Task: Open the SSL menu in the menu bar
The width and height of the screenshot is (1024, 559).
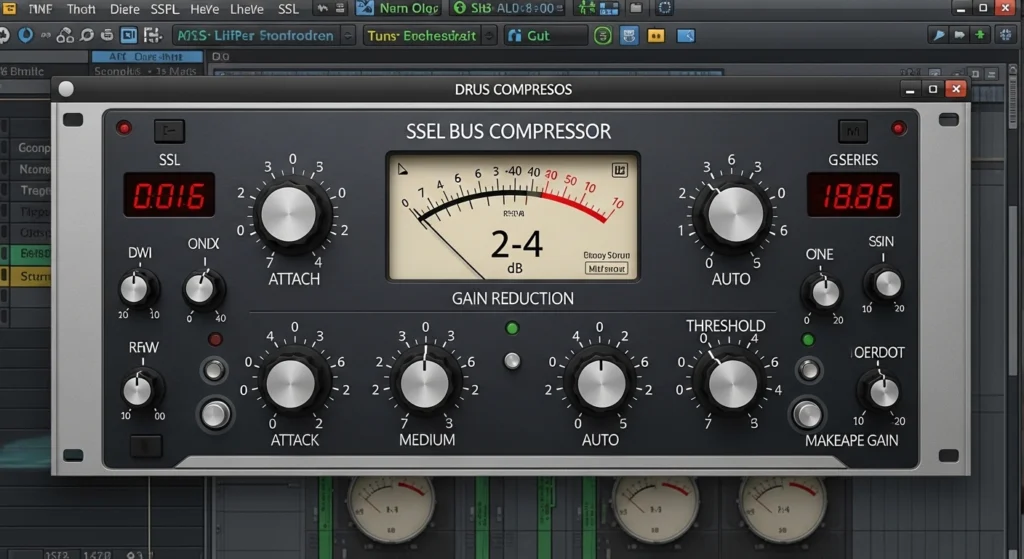Action: (x=288, y=9)
